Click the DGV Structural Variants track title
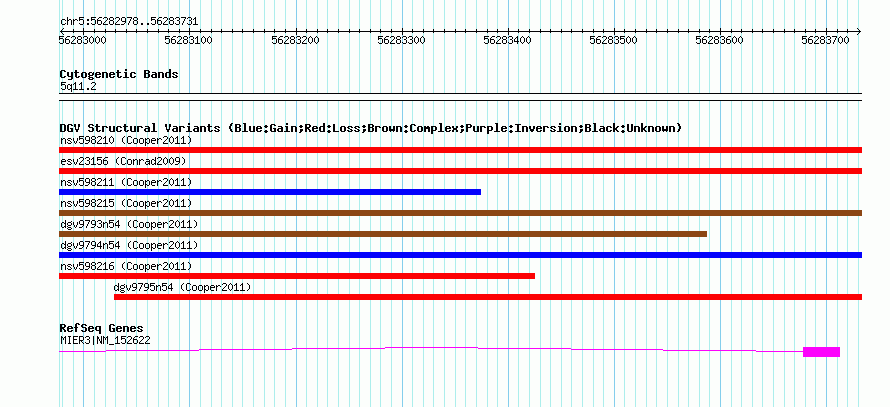This screenshot has width=890, height=407. (x=371, y=128)
